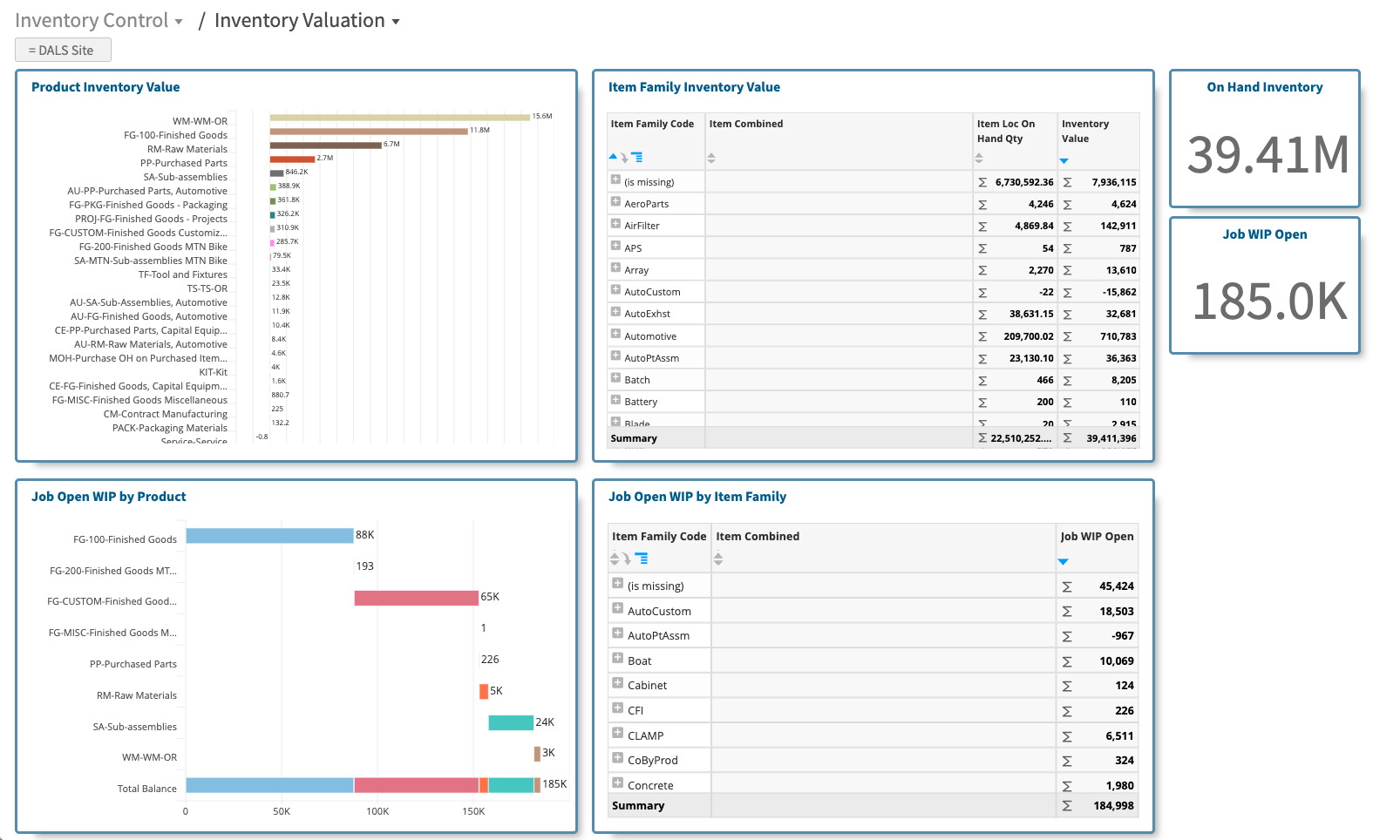
Task: Open the Inventory Valuation dropdown
Action: (396, 22)
